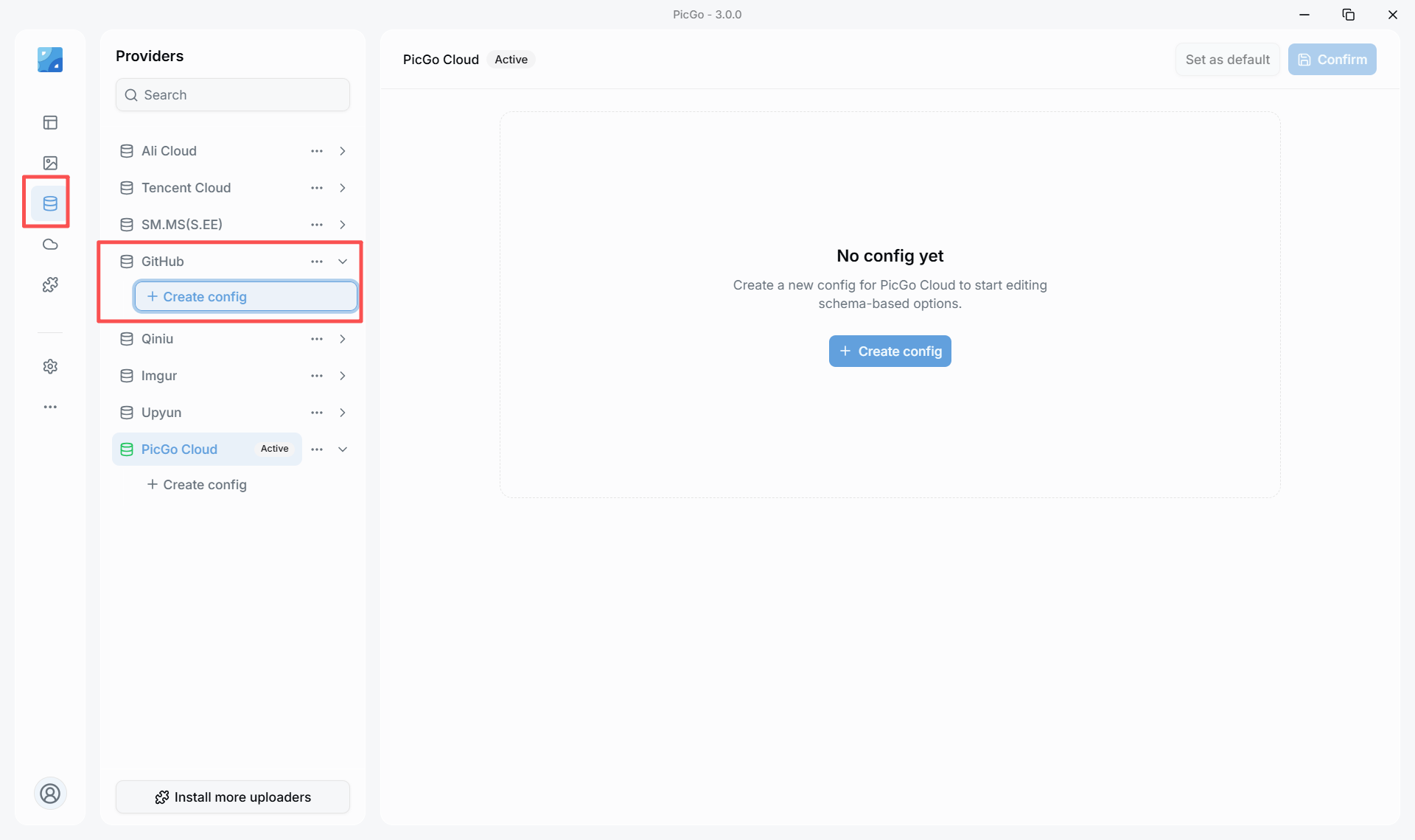Open the providers database icon in sidebar
Screen dimensions: 1415x840
pos(50,203)
